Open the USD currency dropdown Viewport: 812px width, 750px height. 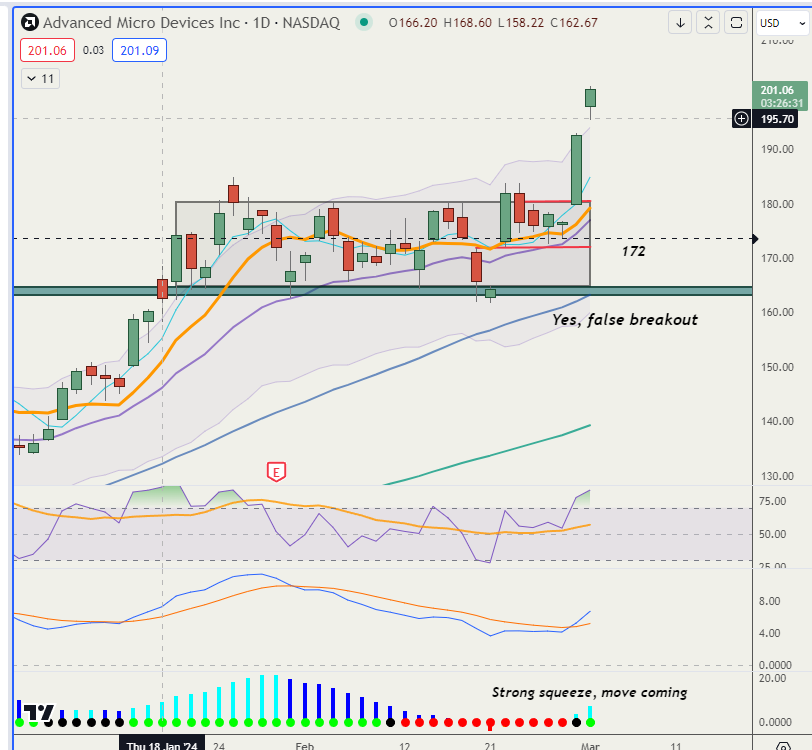782,23
